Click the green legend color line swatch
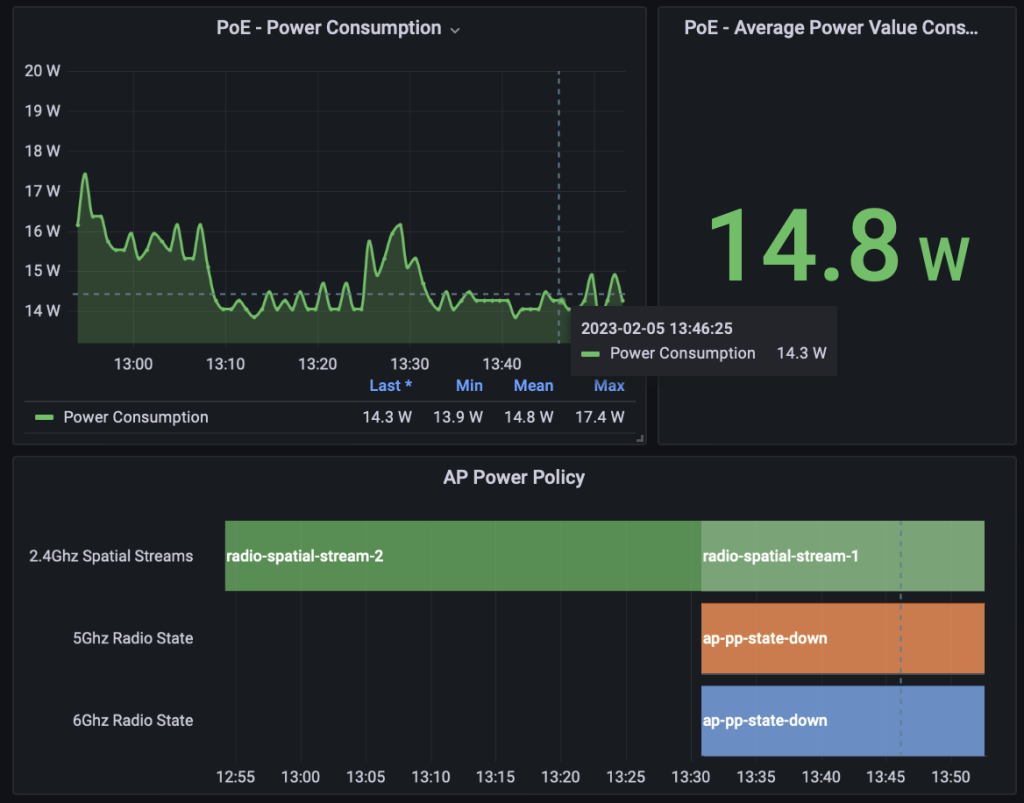Viewport: 1024px width, 803px height. (x=44, y=418)
